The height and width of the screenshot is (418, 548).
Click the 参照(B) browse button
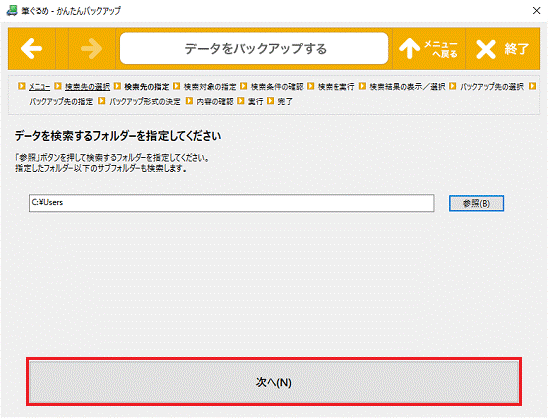tap(476, 203)
